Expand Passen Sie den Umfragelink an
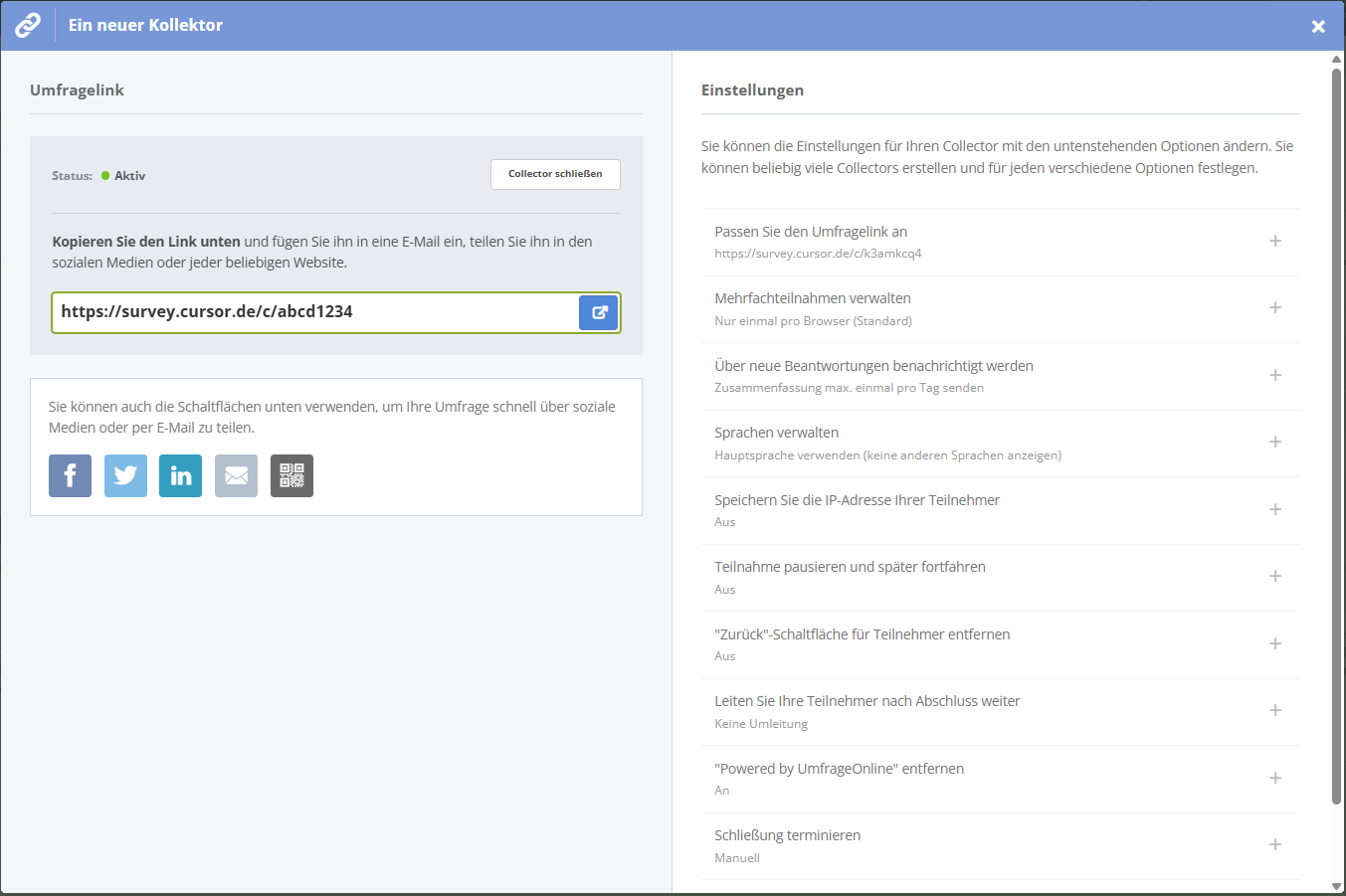1346x896 pixels. click(1274, 242)
